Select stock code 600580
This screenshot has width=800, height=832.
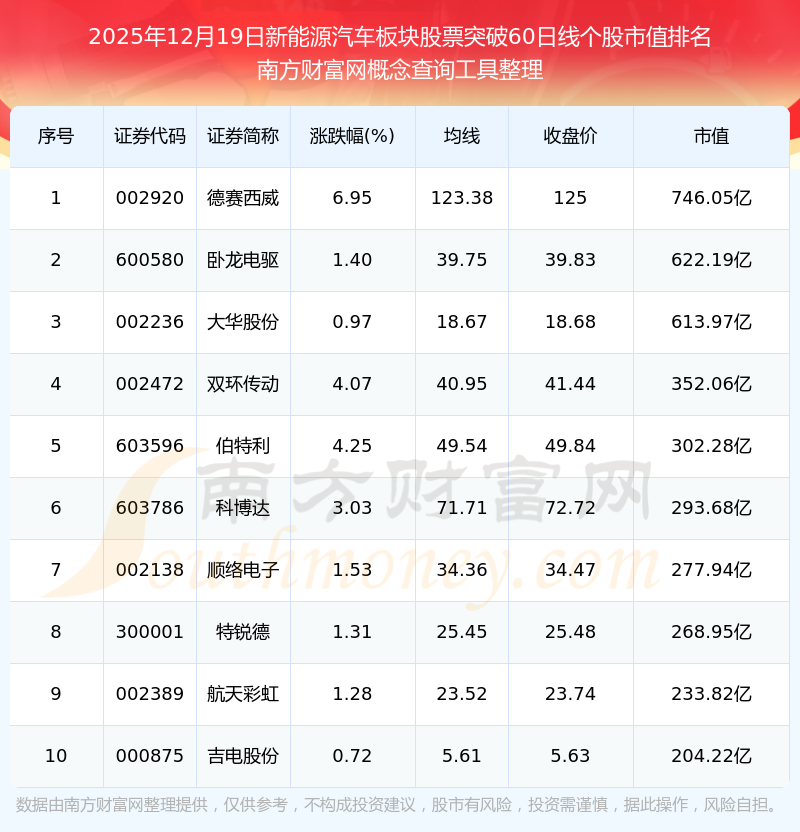coord(150,260)
